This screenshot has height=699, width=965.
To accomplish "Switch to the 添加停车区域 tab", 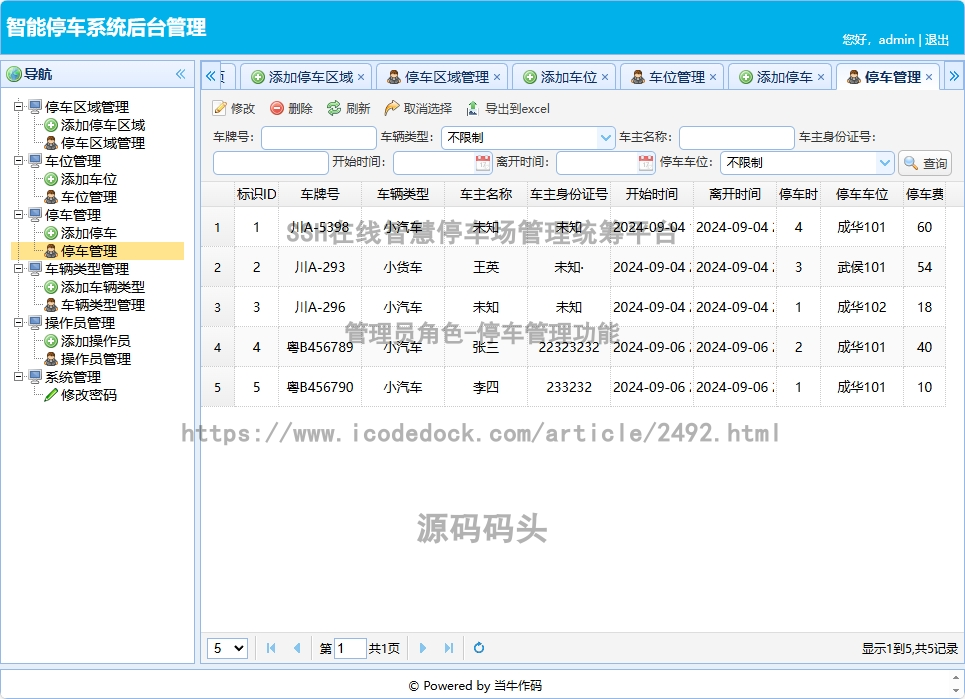I will [x=306, y=77].
